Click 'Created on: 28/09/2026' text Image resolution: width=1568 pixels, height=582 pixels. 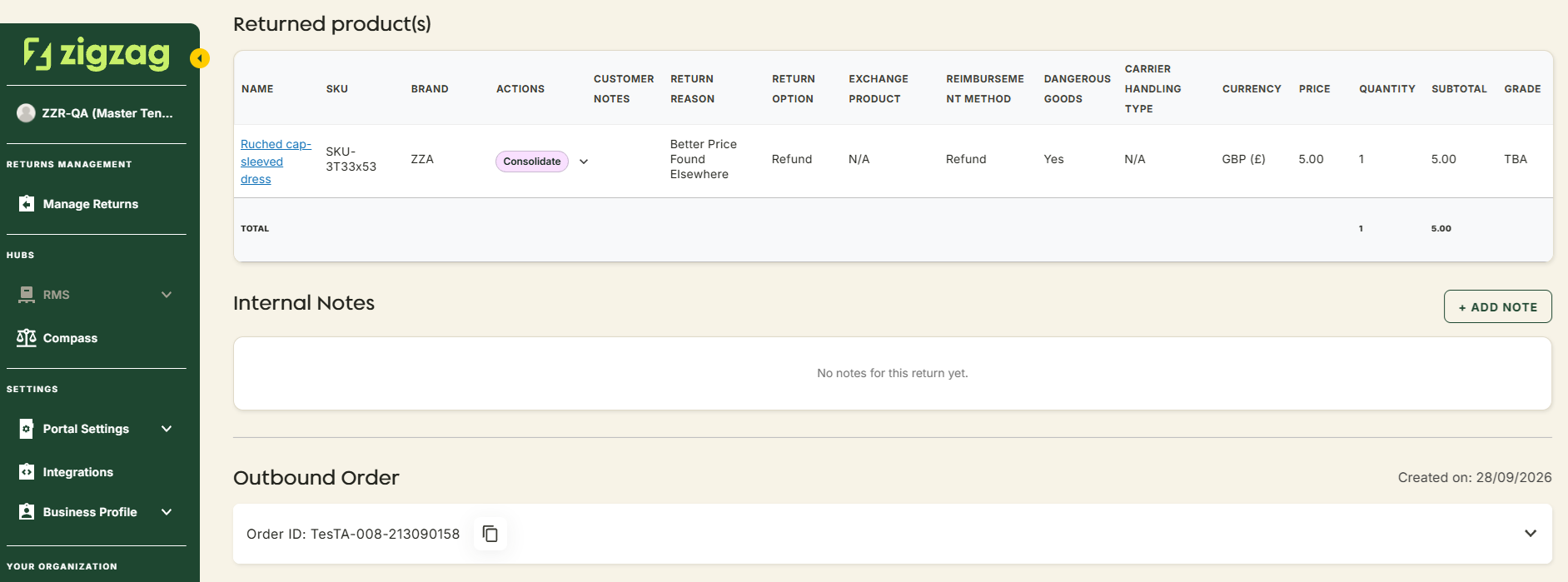click(x=1475, y=477)
